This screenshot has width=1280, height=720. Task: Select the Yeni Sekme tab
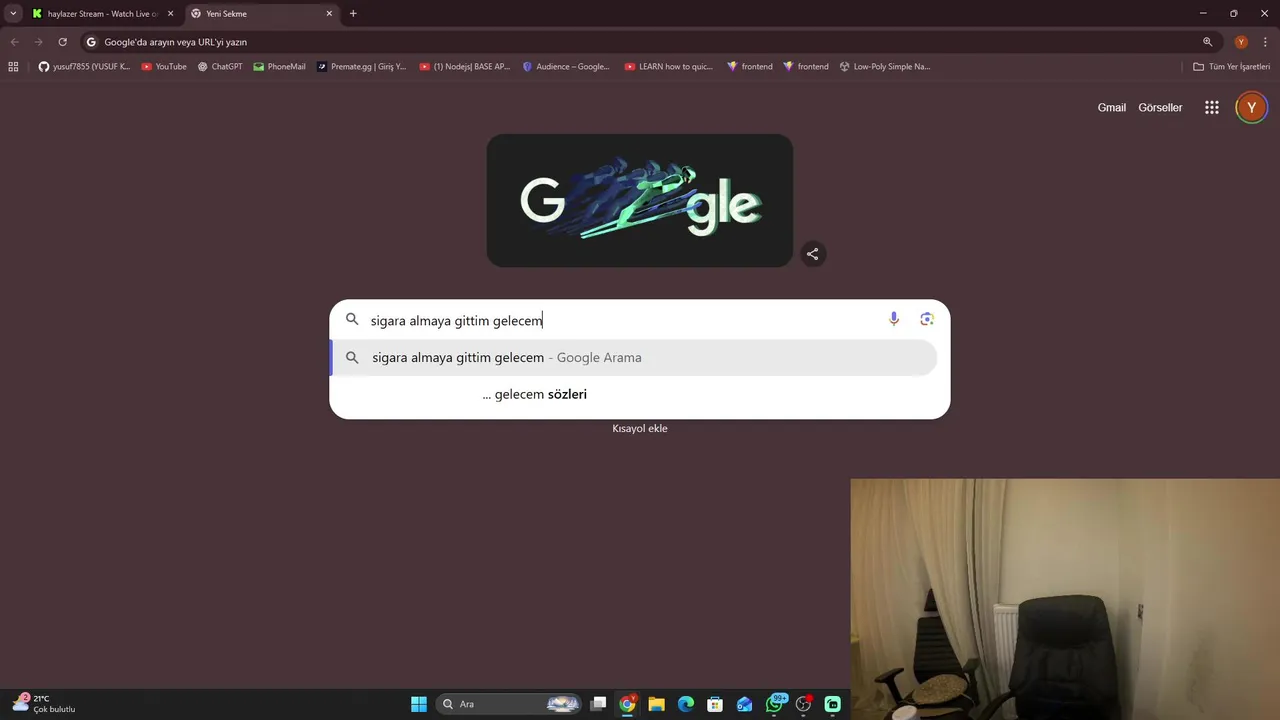[261, 14]
